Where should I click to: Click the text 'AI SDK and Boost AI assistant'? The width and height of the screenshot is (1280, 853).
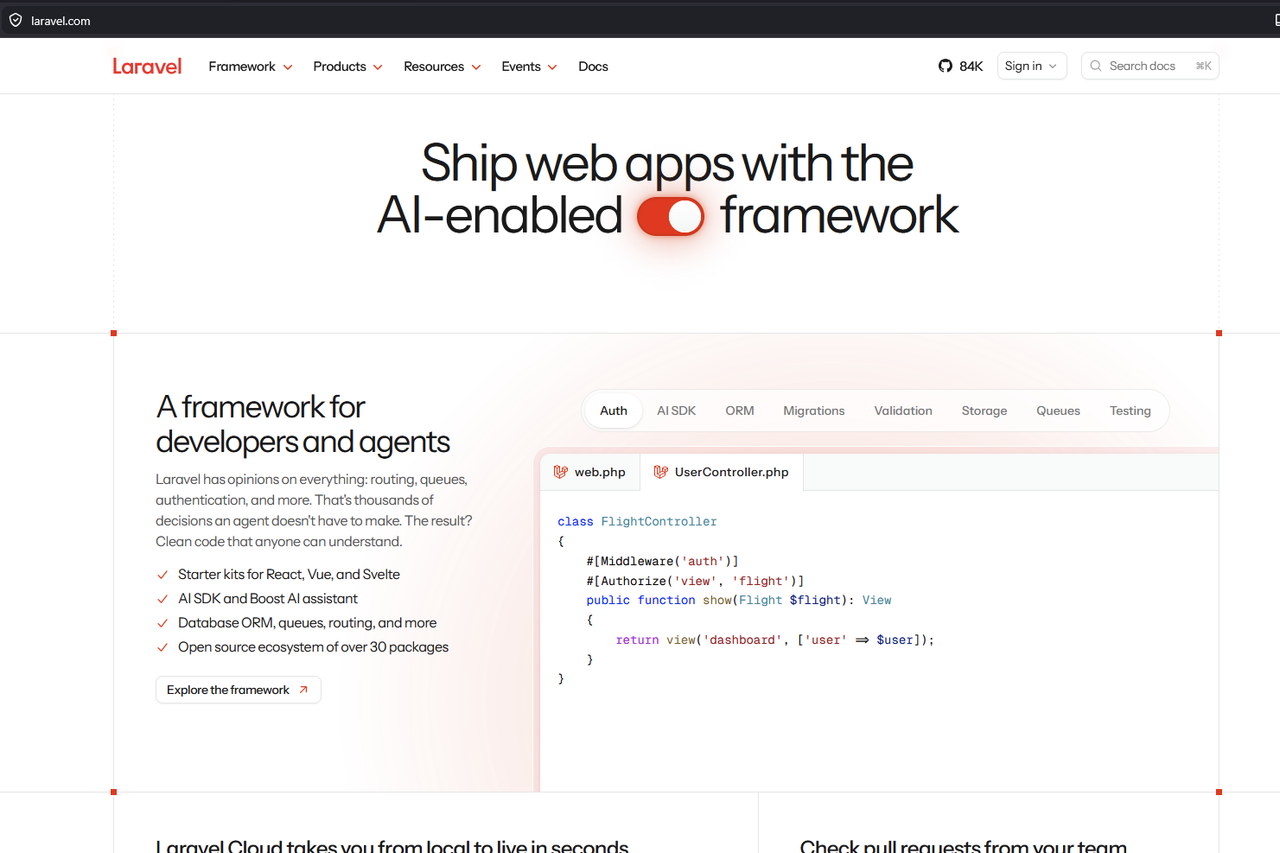[x=268, y=599]
